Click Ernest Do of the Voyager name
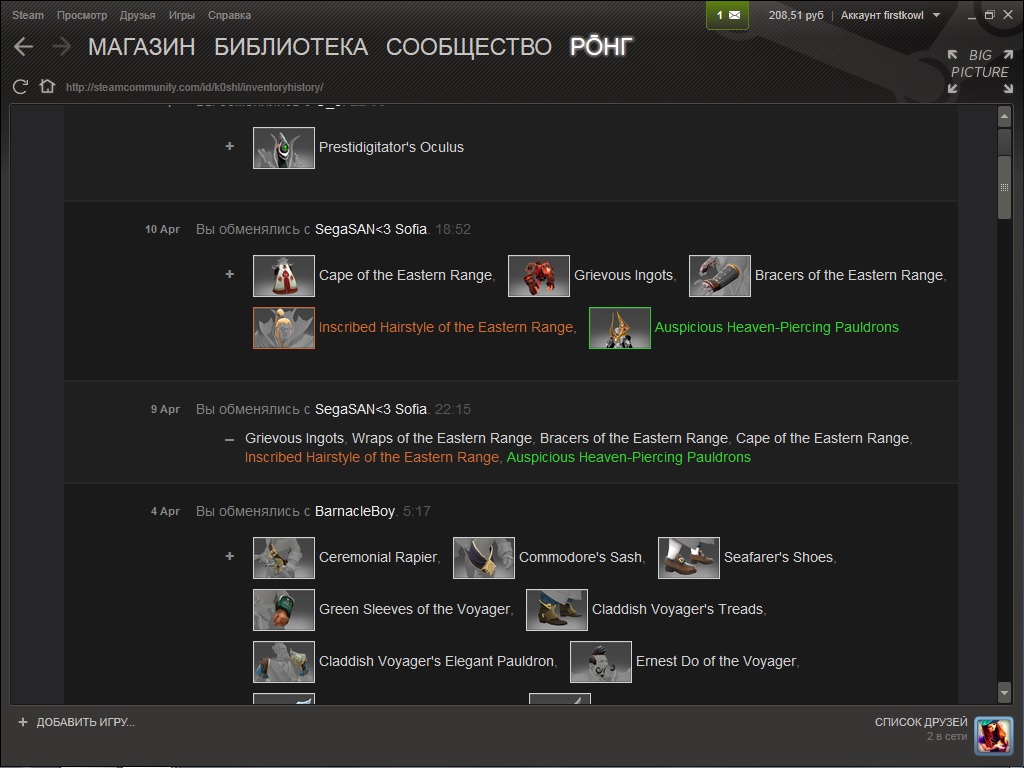1024x768 pixels. pos(716,662)
